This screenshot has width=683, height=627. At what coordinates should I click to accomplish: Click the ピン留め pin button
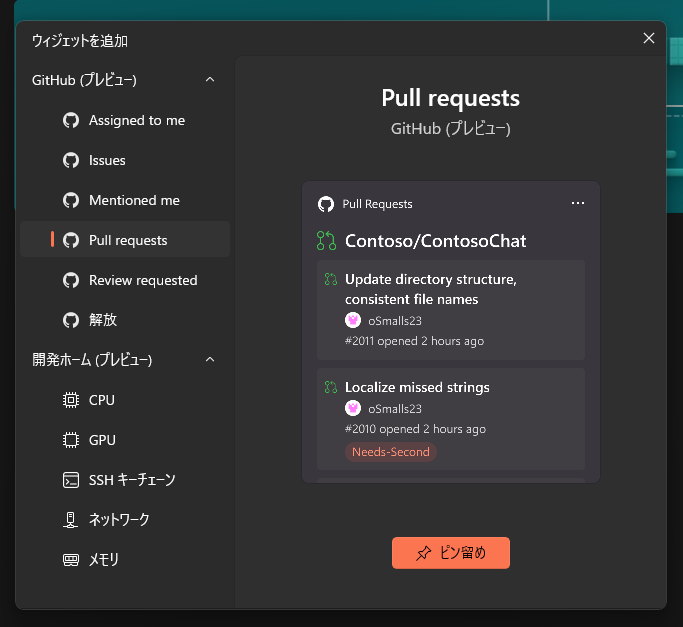[x=451, y=552]
